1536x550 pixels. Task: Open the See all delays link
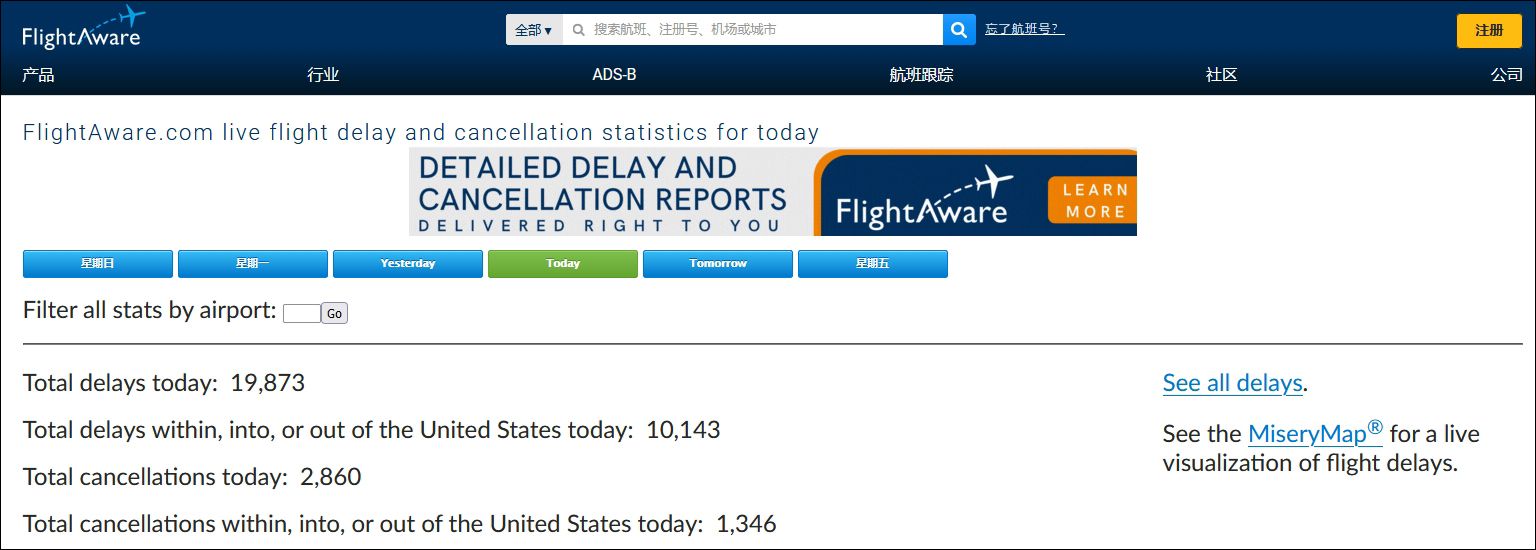[1232, 383]
